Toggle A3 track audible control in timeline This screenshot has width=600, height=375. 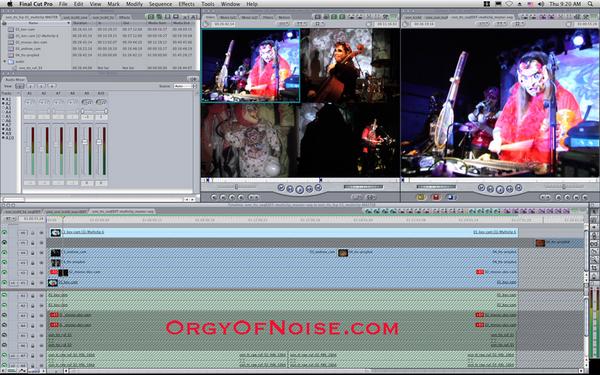click(5, 315)
